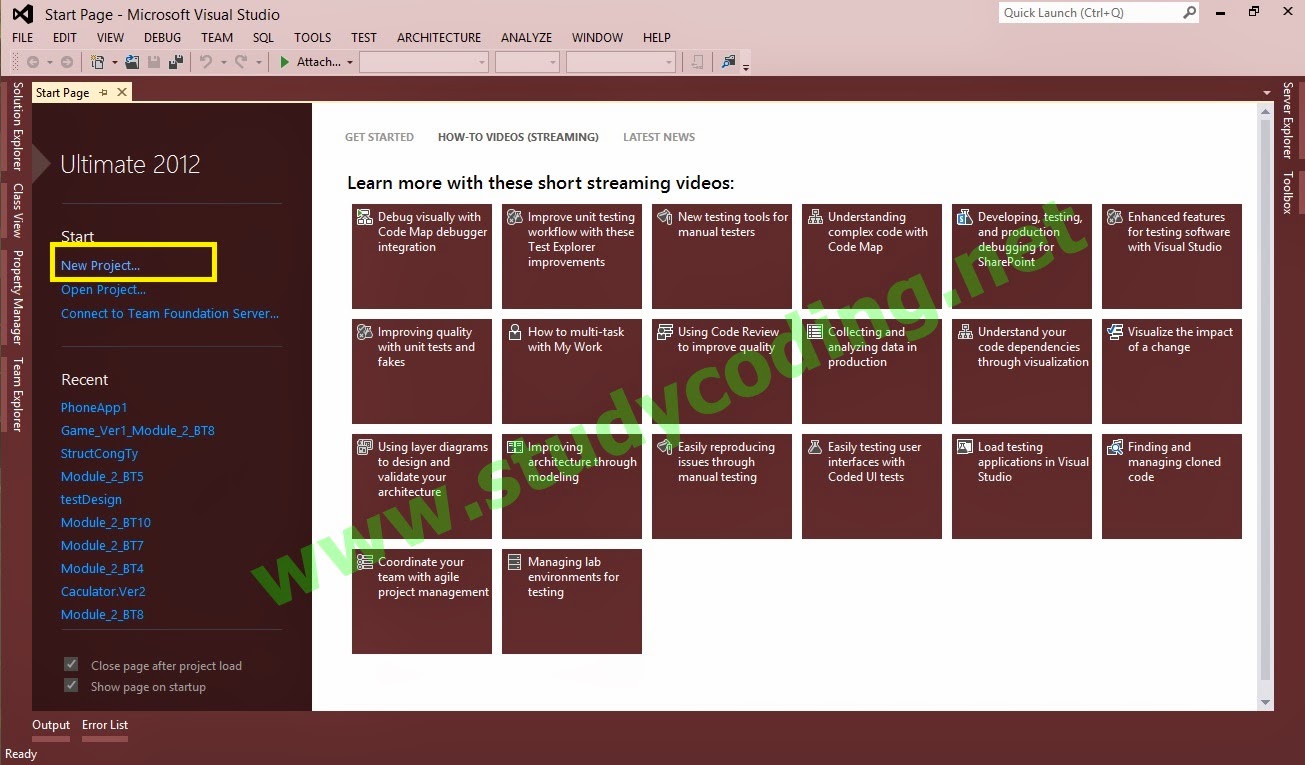Click the New Project... link
Viewport: 1305px width, 765px height.
tap(100, 265)
